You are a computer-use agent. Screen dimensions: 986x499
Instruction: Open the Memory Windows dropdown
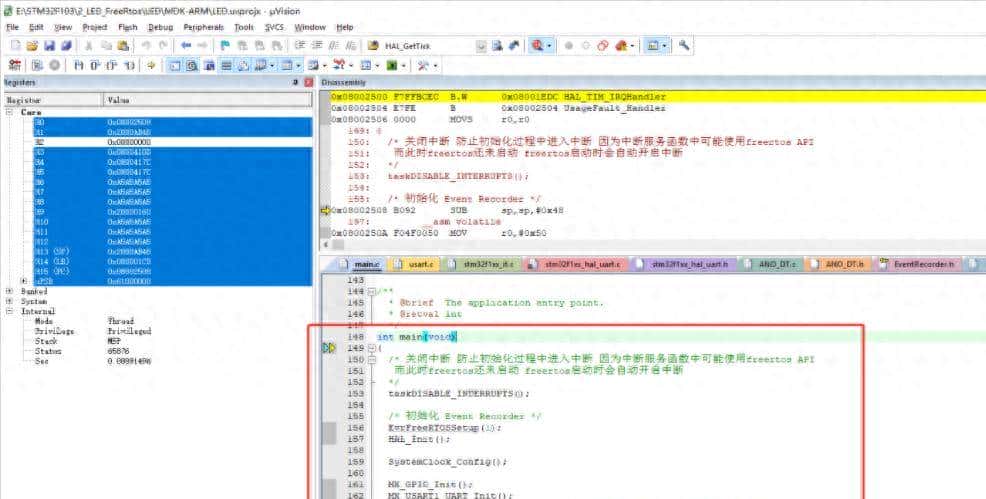(299, 65)
